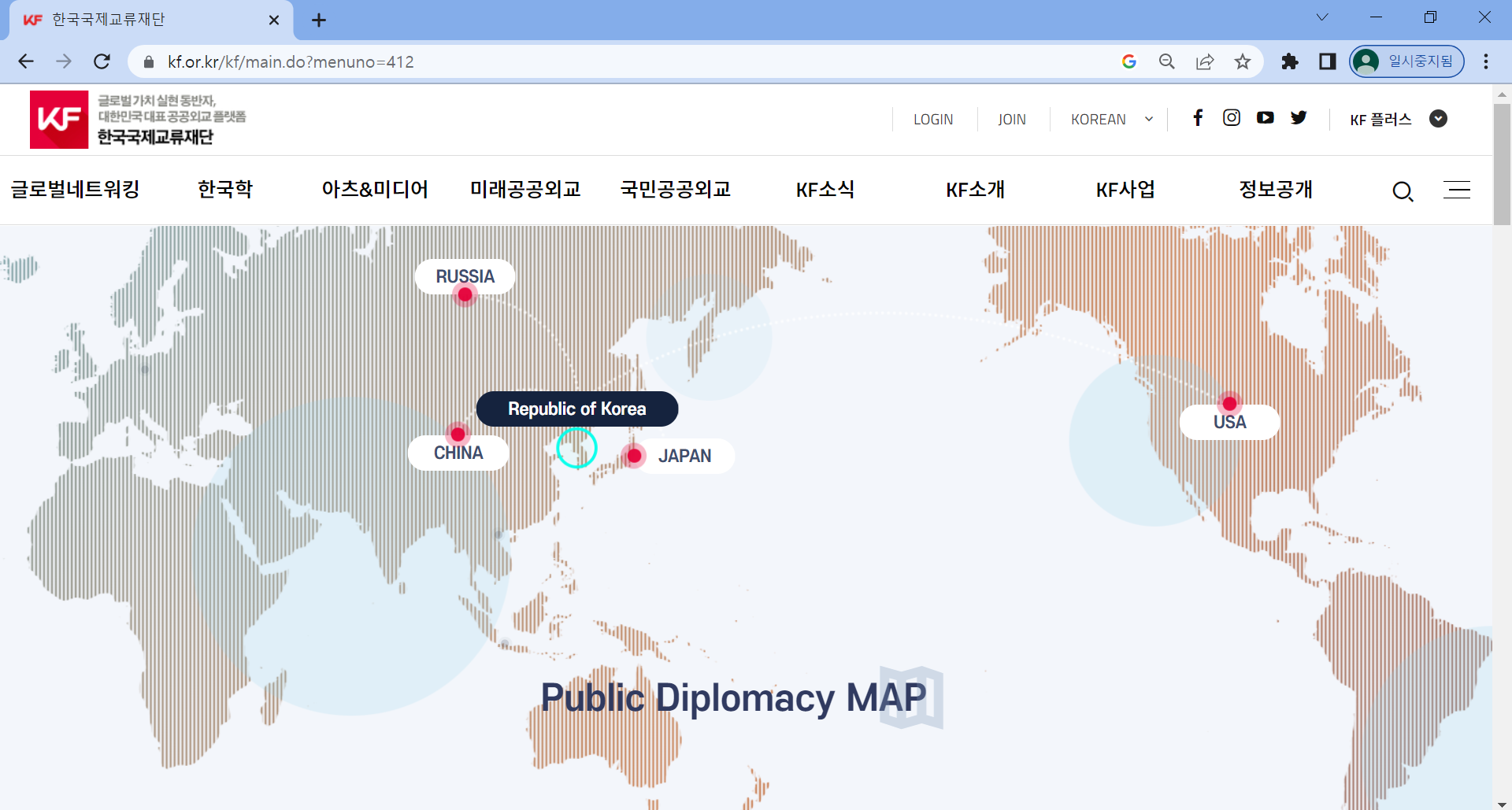This screenshot has height=810, width=1512.
Task: Open the LOGIN link
Action: (x=933, y=120)
